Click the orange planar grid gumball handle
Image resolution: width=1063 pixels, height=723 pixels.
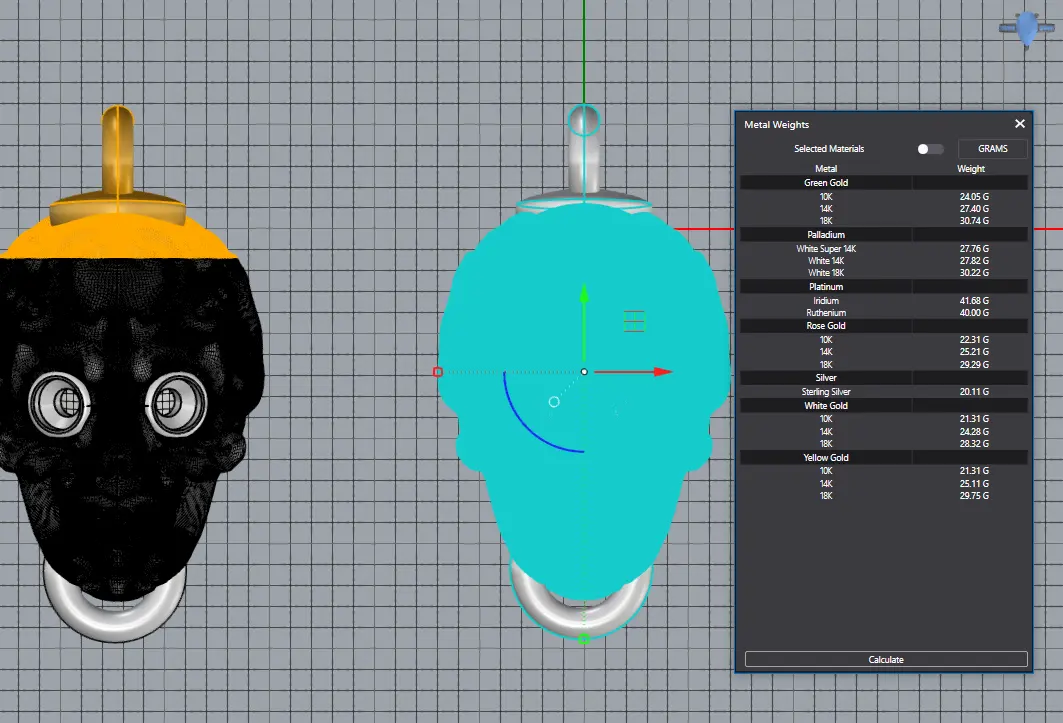[x=635, y=321]
